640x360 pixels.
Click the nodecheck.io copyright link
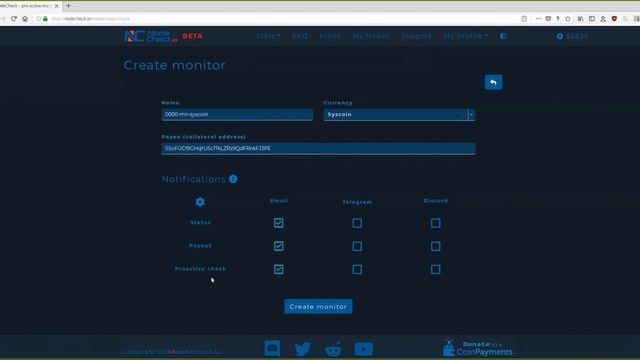tap(199, 352)
